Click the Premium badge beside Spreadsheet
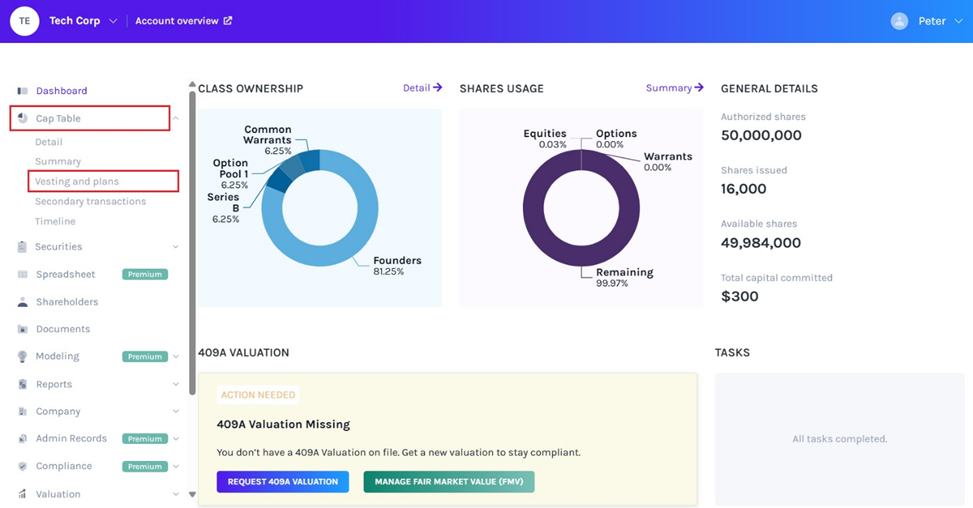 click(145, 274)
